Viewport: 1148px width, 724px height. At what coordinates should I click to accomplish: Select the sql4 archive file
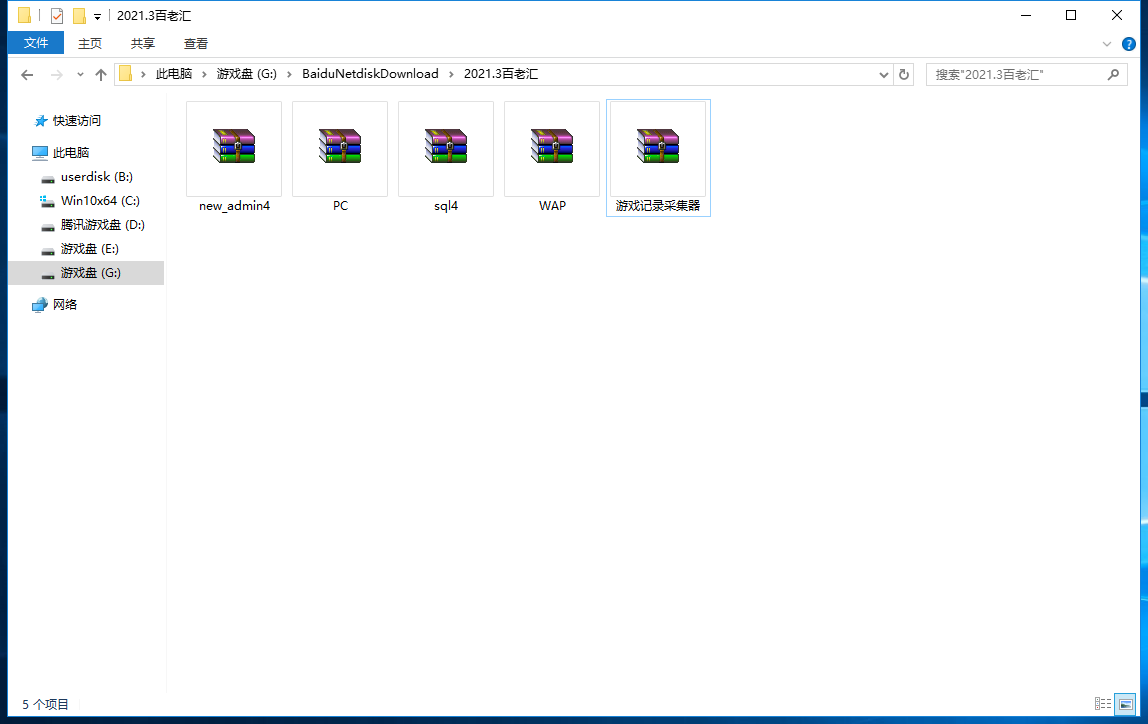[446, 148]
